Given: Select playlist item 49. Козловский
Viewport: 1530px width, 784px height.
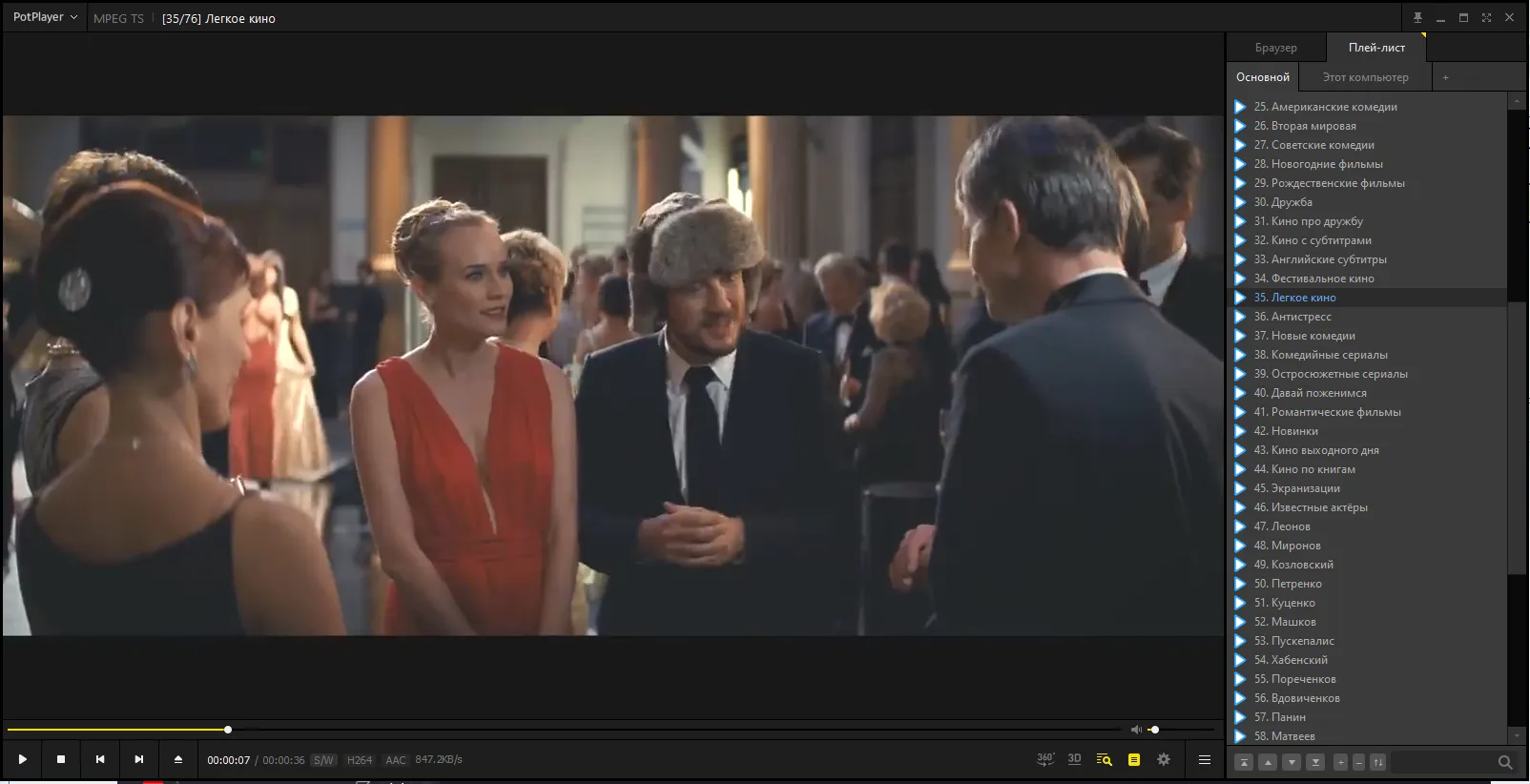Looking at the screenshot, I should 1368,565.
